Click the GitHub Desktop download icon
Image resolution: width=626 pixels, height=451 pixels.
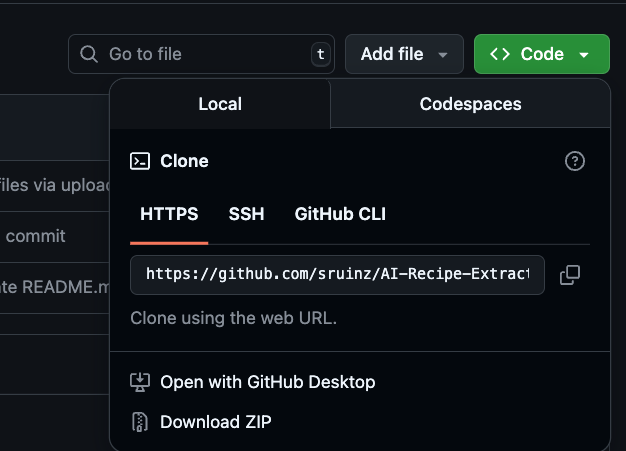tap(140, 382)
